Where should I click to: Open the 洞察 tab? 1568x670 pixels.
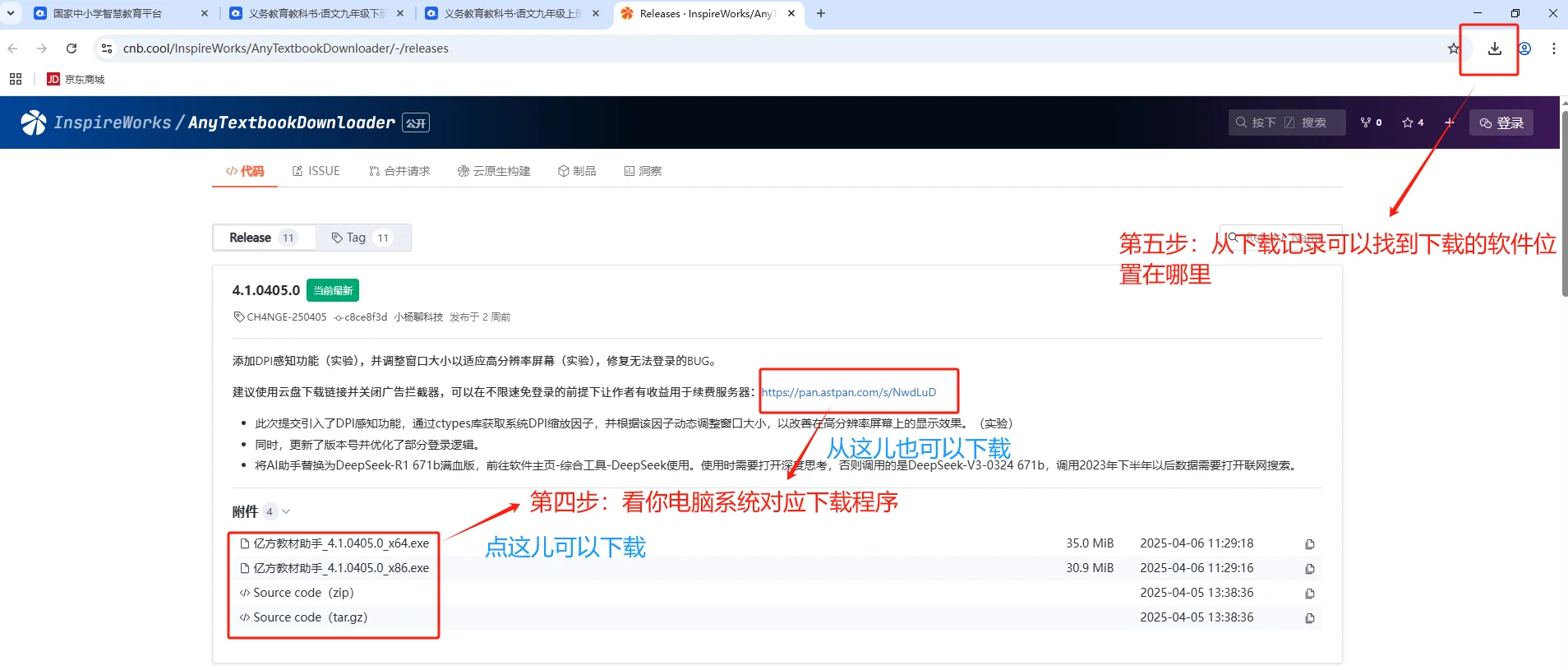click(x=643, y=171)
